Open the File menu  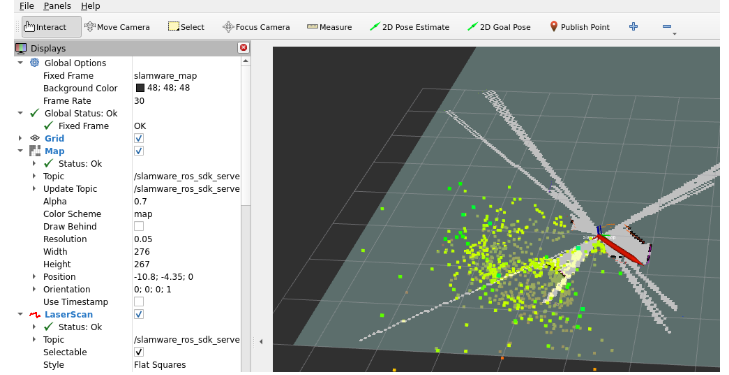point(27,6)
